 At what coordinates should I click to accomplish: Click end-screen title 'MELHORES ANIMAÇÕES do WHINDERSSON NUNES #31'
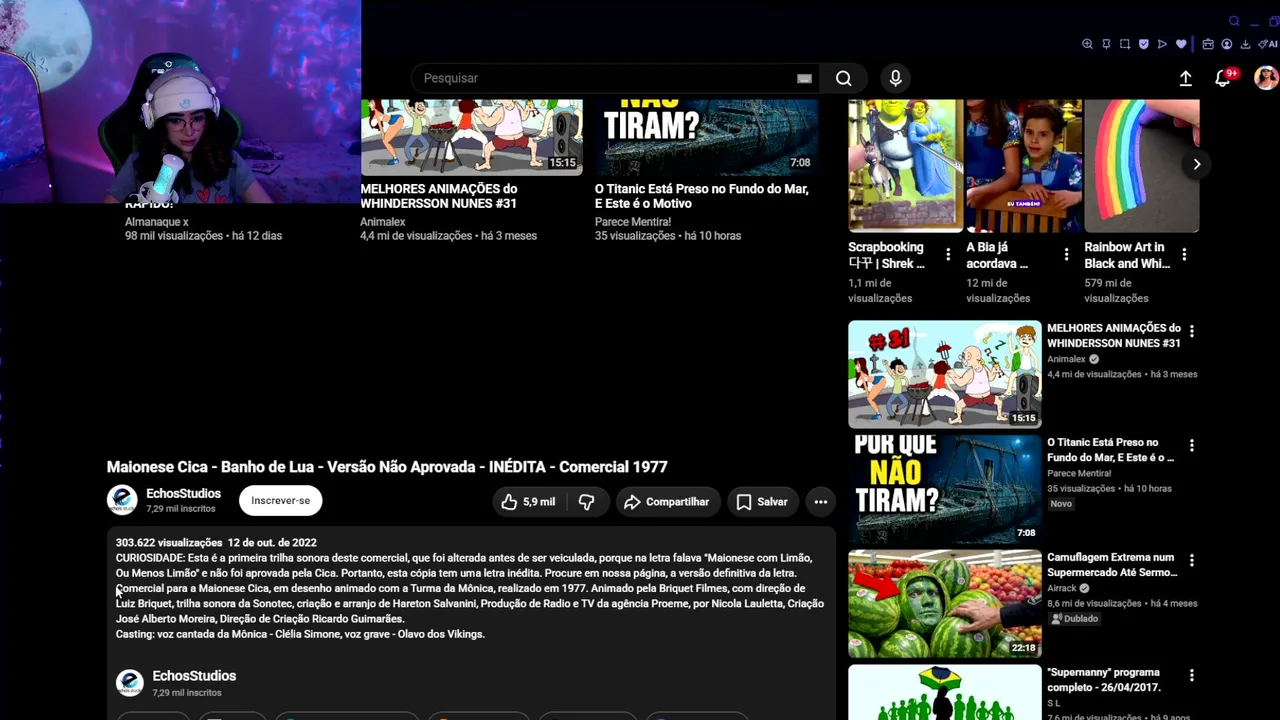439,196
